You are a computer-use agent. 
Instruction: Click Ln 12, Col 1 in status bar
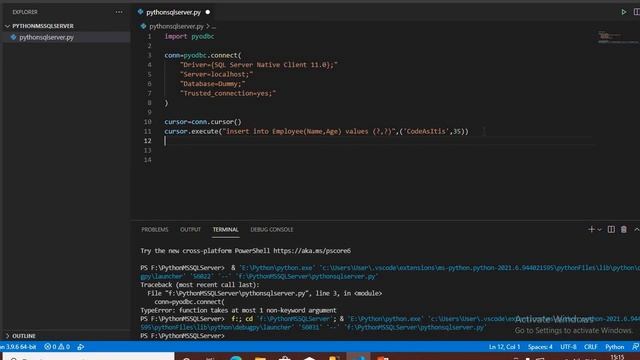[x=504, y=347]
